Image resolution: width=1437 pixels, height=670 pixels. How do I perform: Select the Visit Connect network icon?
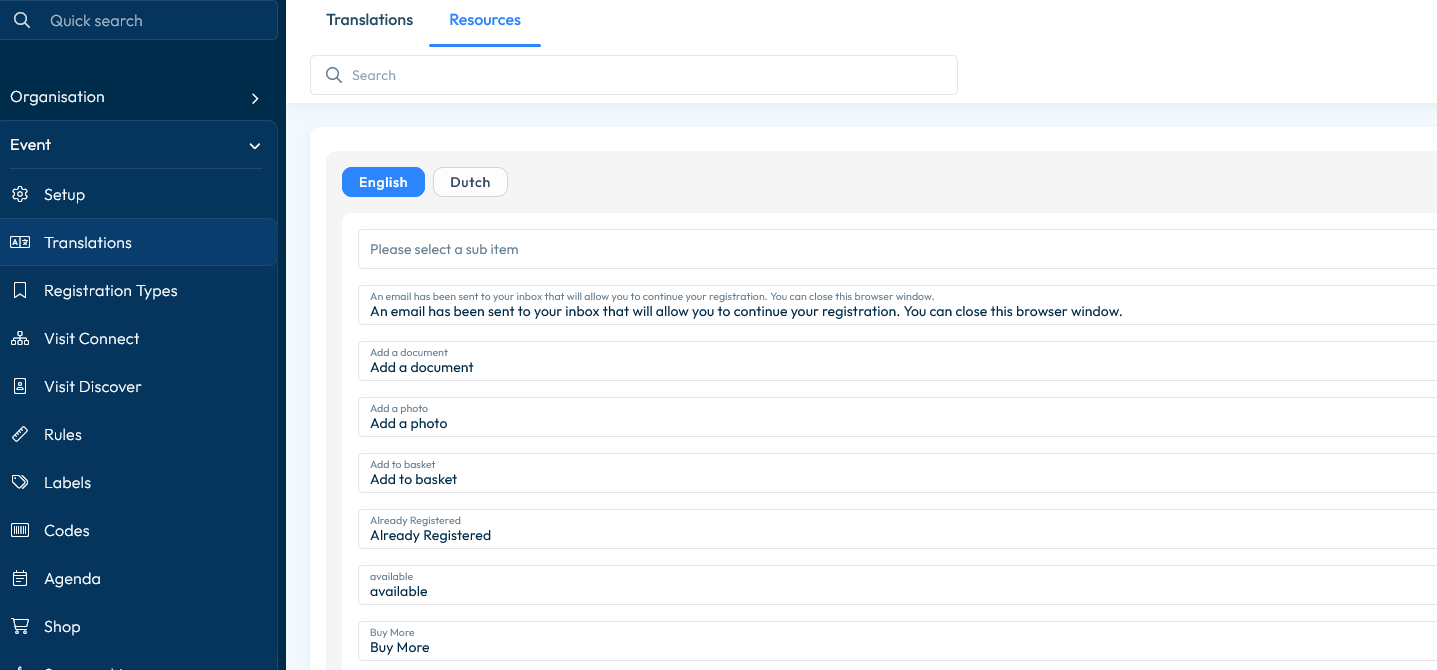(20, 338)
